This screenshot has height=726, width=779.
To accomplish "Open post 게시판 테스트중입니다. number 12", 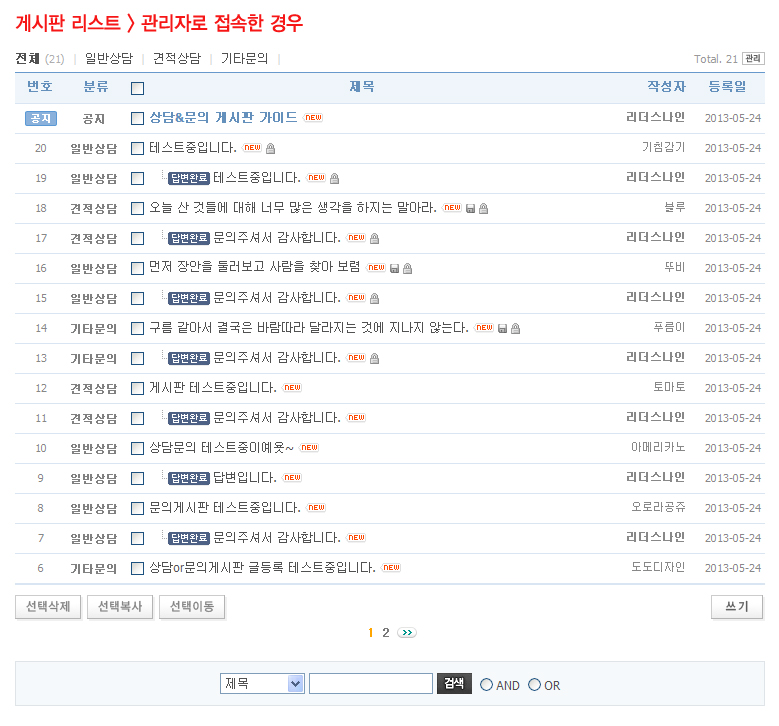I will (x=213, y=388).
